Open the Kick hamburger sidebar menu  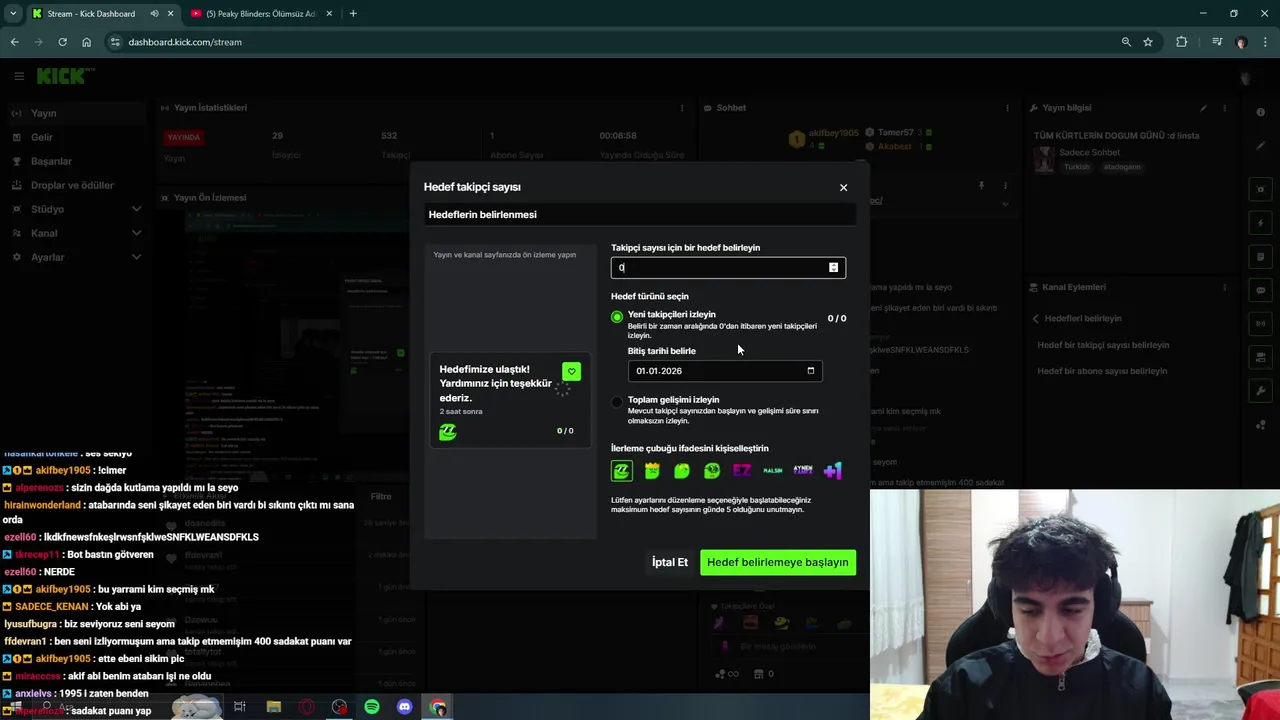[19, 76]
